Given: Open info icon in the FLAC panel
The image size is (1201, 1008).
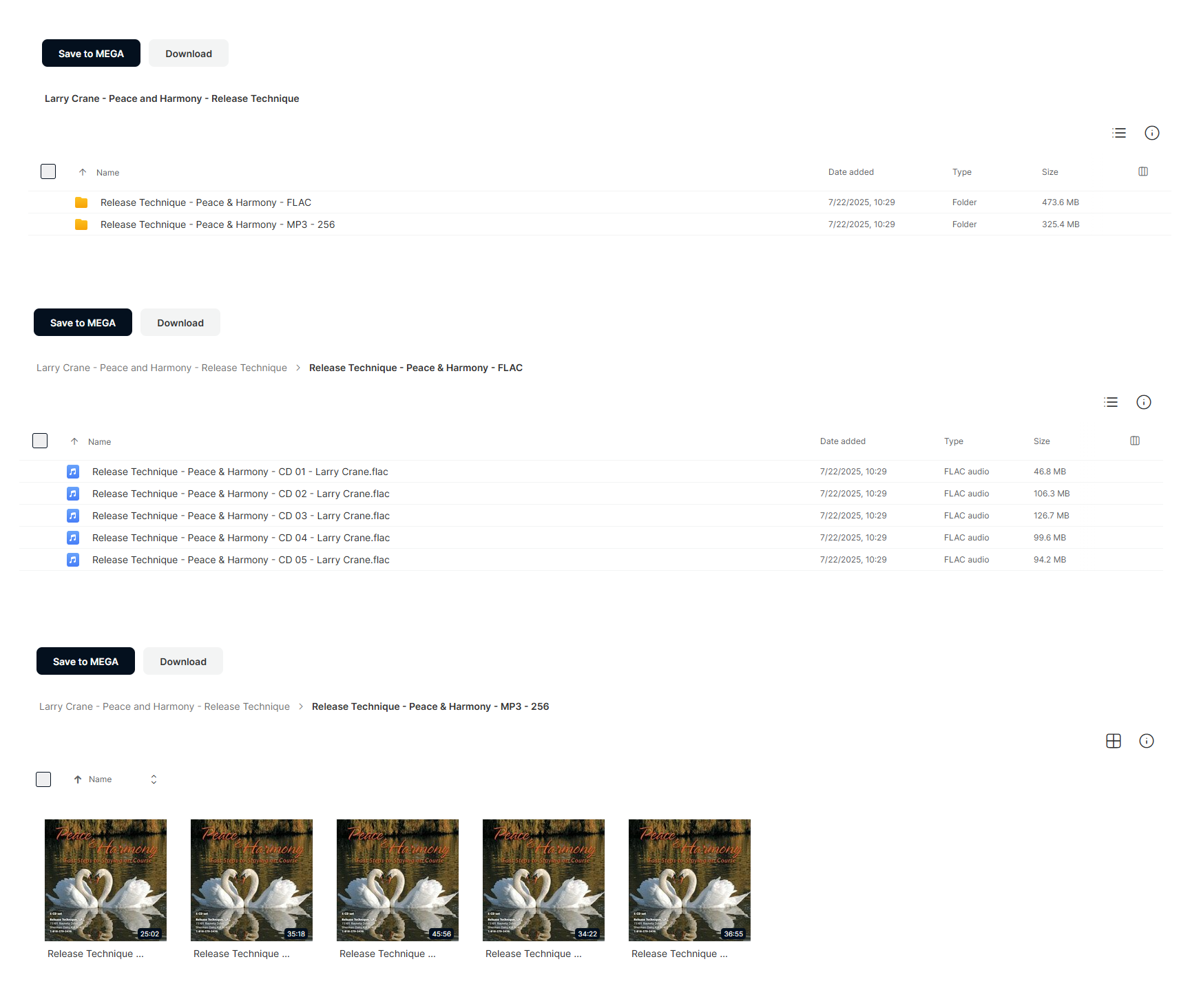Looking at the screenshot, I should 1144,402.
